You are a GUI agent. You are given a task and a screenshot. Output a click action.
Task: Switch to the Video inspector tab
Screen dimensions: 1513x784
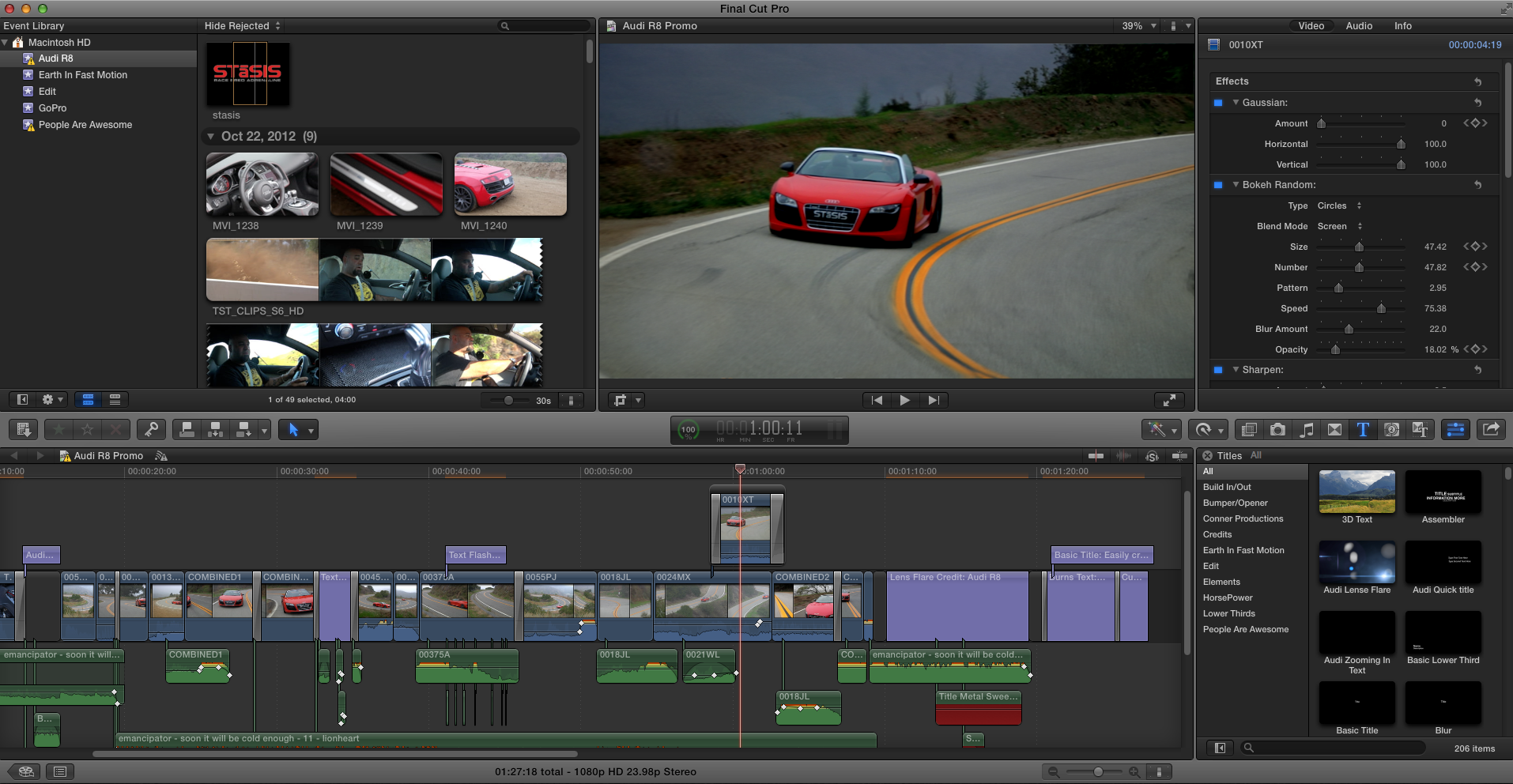point(1311,26)
